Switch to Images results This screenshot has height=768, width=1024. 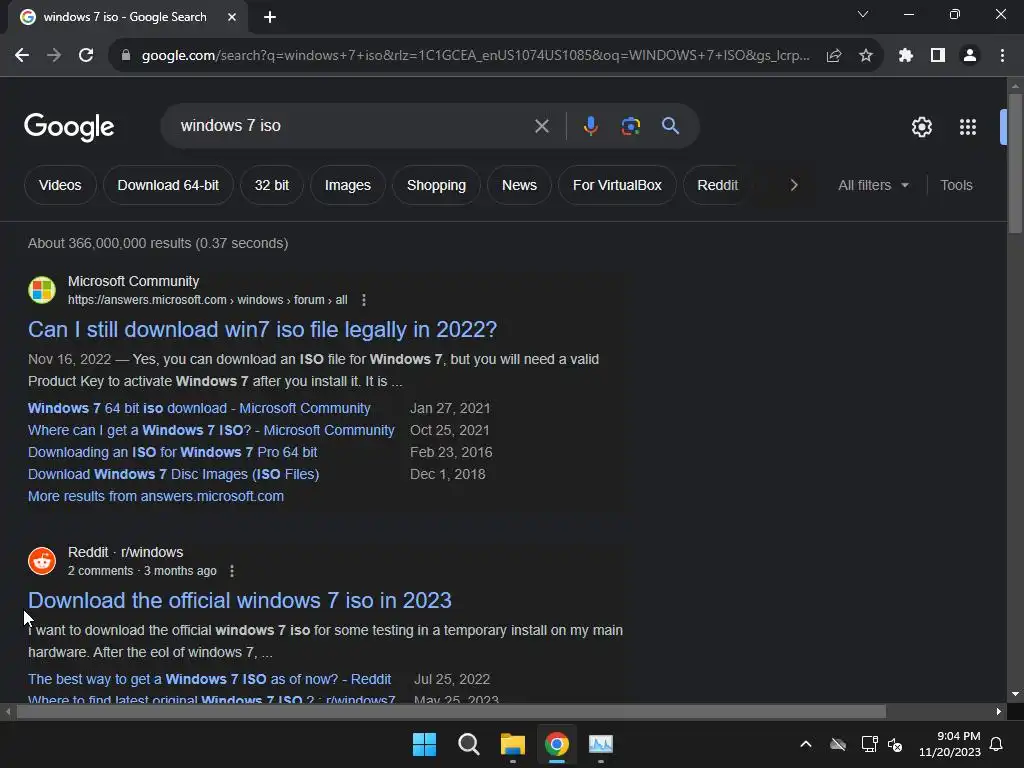(x=347, y=185)
